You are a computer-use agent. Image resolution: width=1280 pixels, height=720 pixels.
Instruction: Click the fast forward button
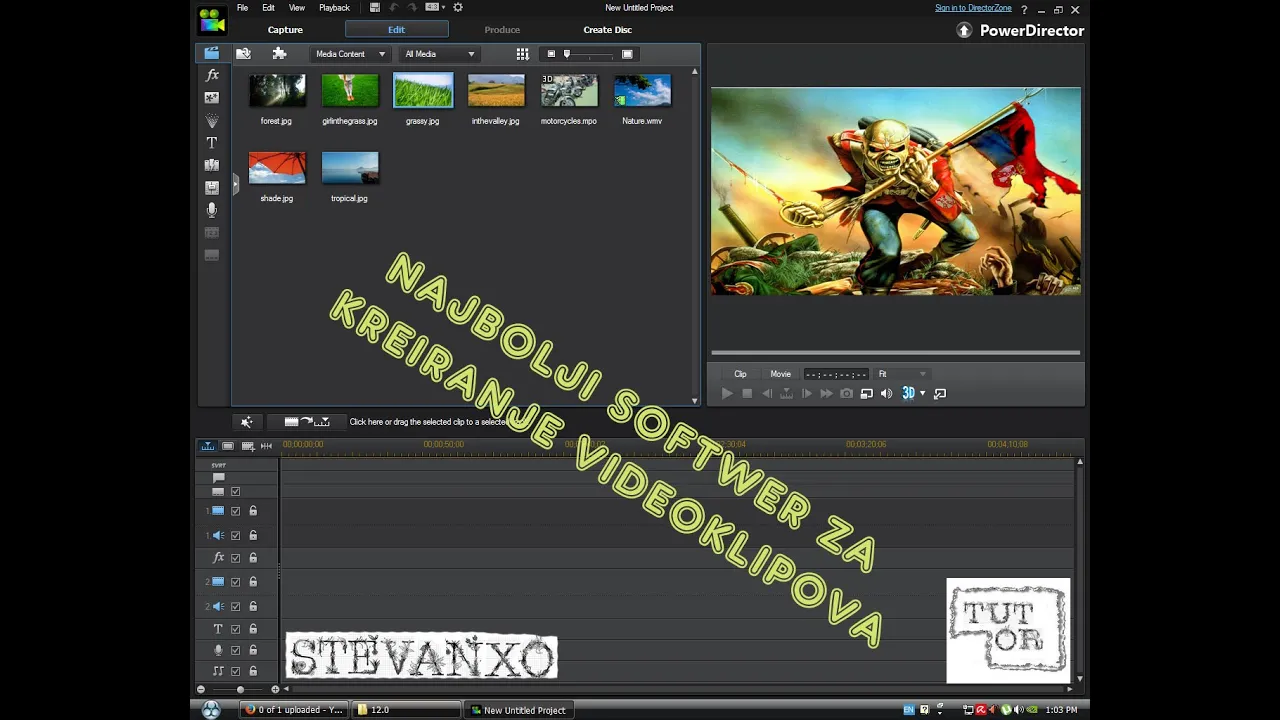point(826,394)
